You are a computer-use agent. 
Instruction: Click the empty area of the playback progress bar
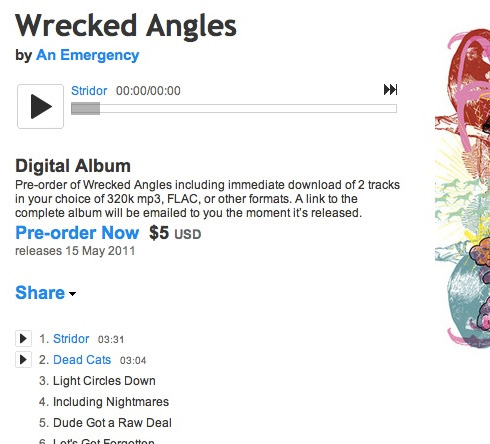pos(248,109)
